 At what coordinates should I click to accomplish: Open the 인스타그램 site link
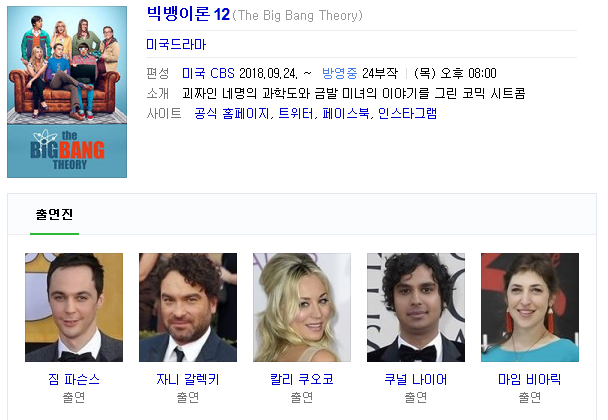(407, 113)
